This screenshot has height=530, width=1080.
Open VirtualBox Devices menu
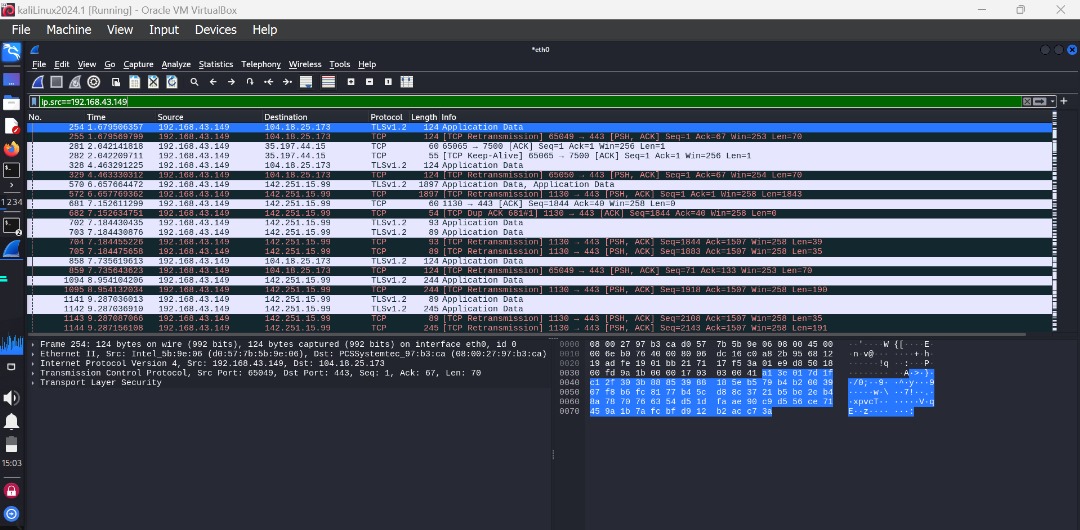click(216, 30)
